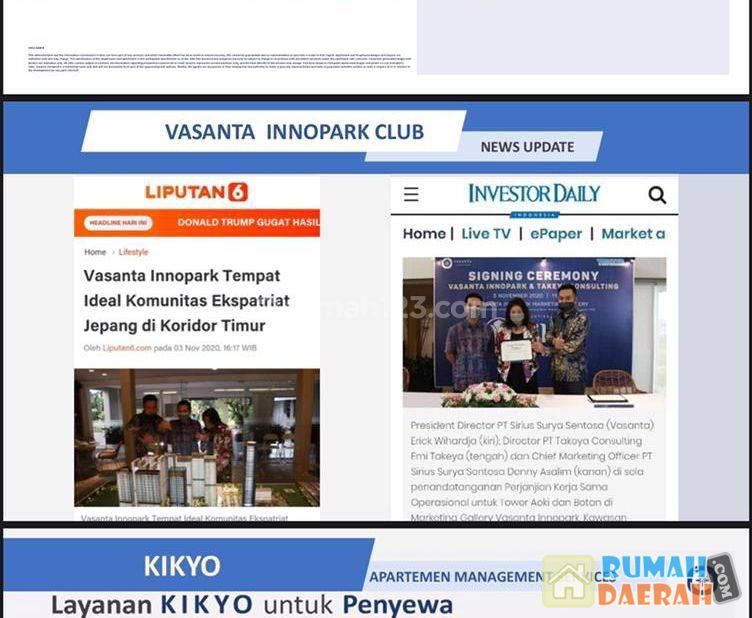
Task: Select the Headline Hari Ini badge
Action: click(x=118, y=223)
